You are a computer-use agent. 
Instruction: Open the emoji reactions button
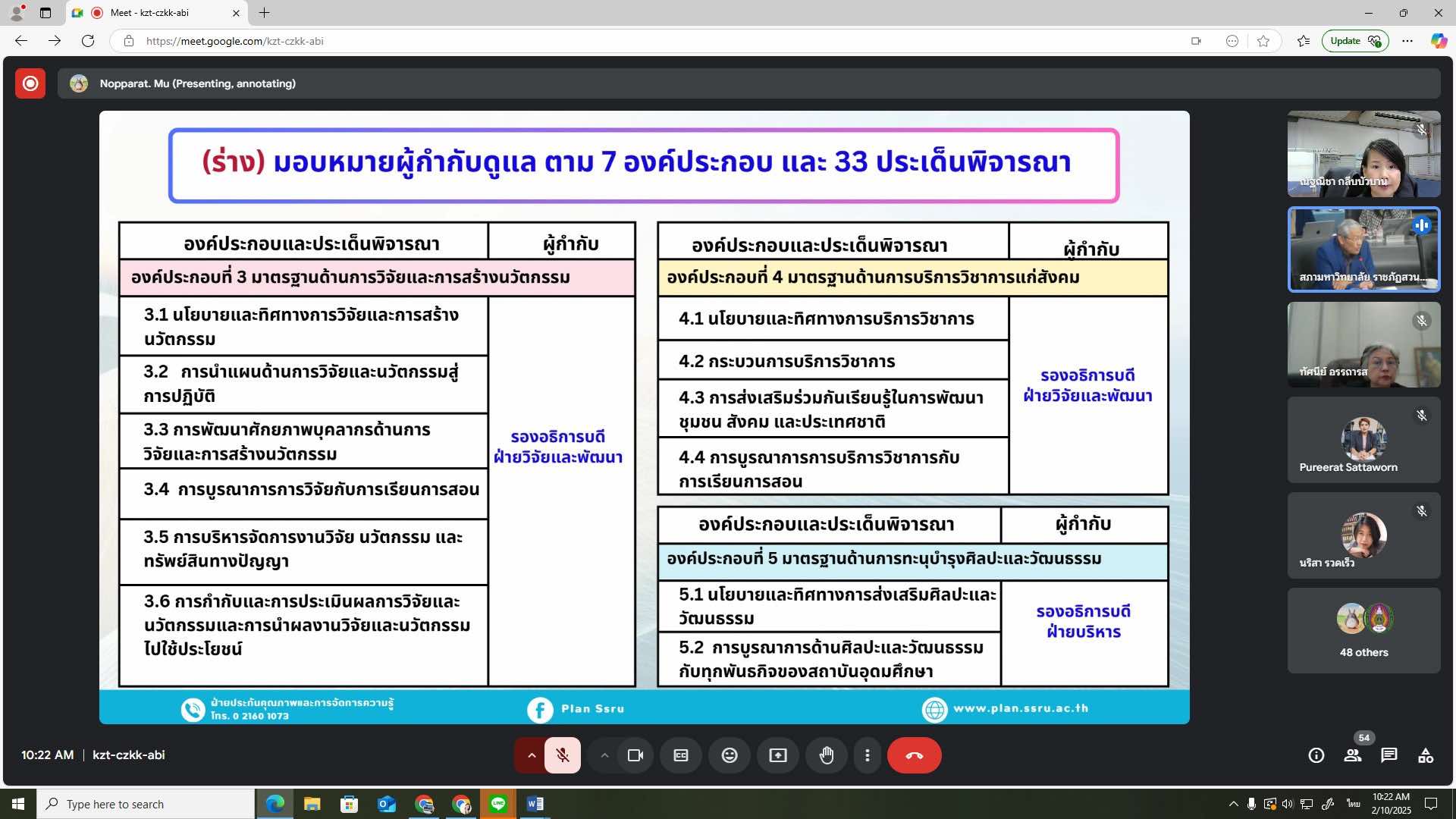pyautogui.click(x=730, y=755)
